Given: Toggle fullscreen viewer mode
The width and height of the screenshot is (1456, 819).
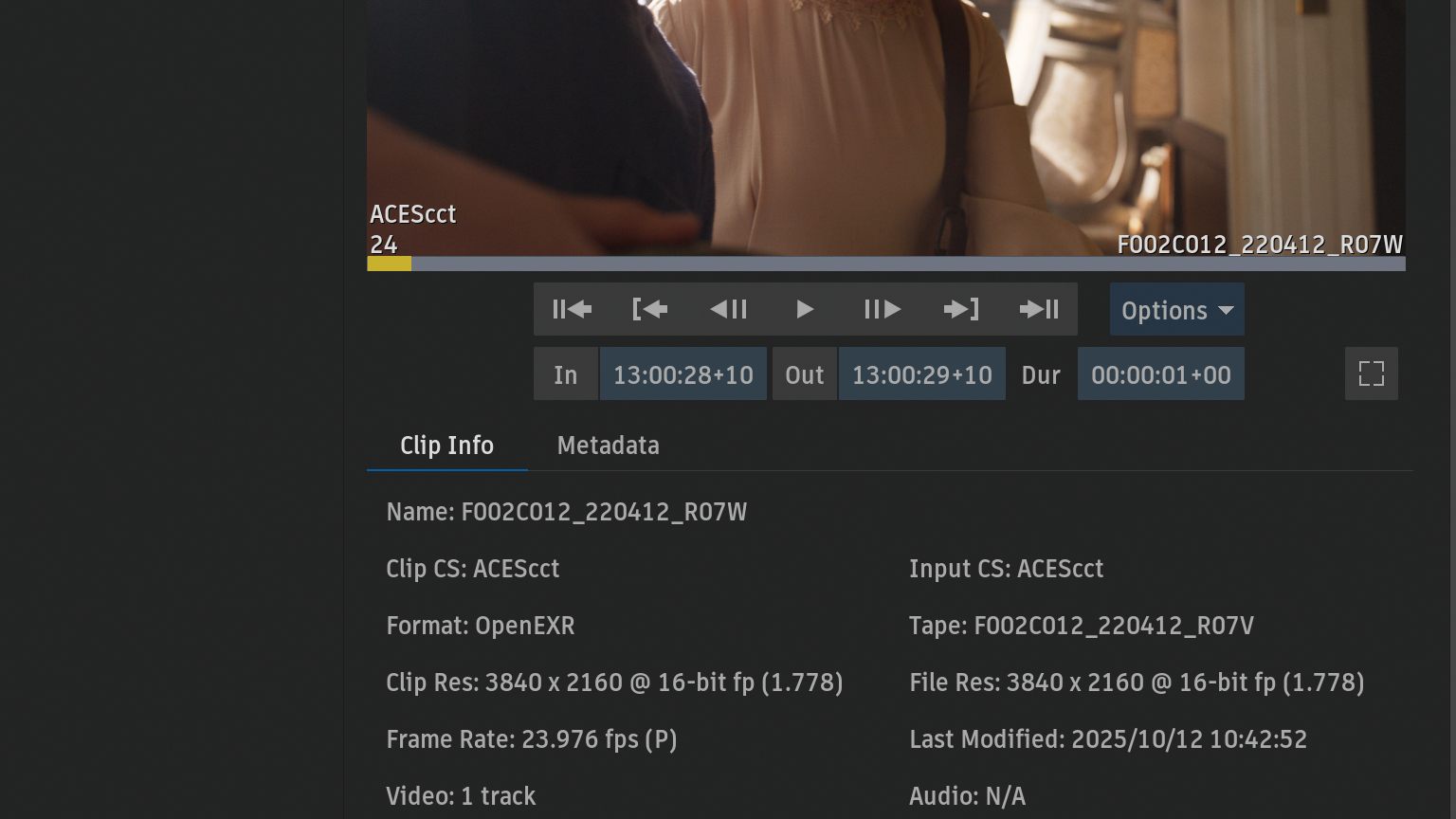Looking at the screenshot, I should click(1371, 373).
